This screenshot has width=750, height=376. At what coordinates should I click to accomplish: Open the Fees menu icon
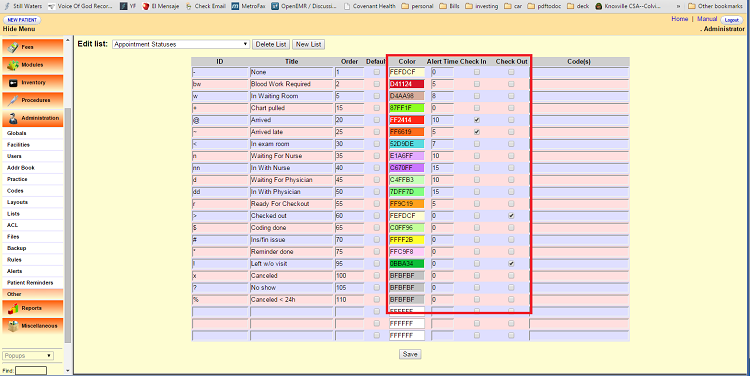13,47
